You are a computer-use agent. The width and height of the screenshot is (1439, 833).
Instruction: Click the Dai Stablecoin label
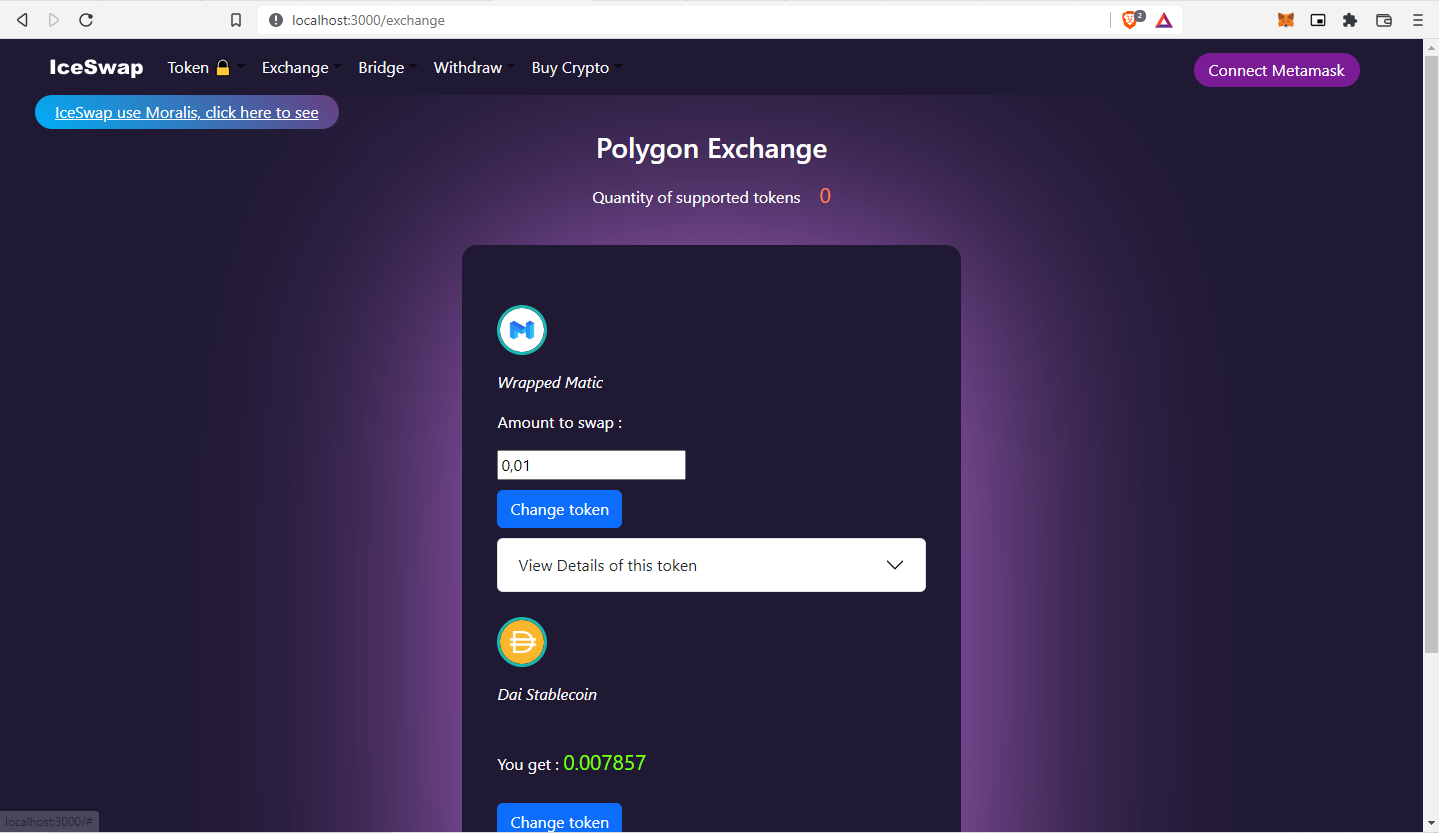pyautogui.click(x=547, y=694)
